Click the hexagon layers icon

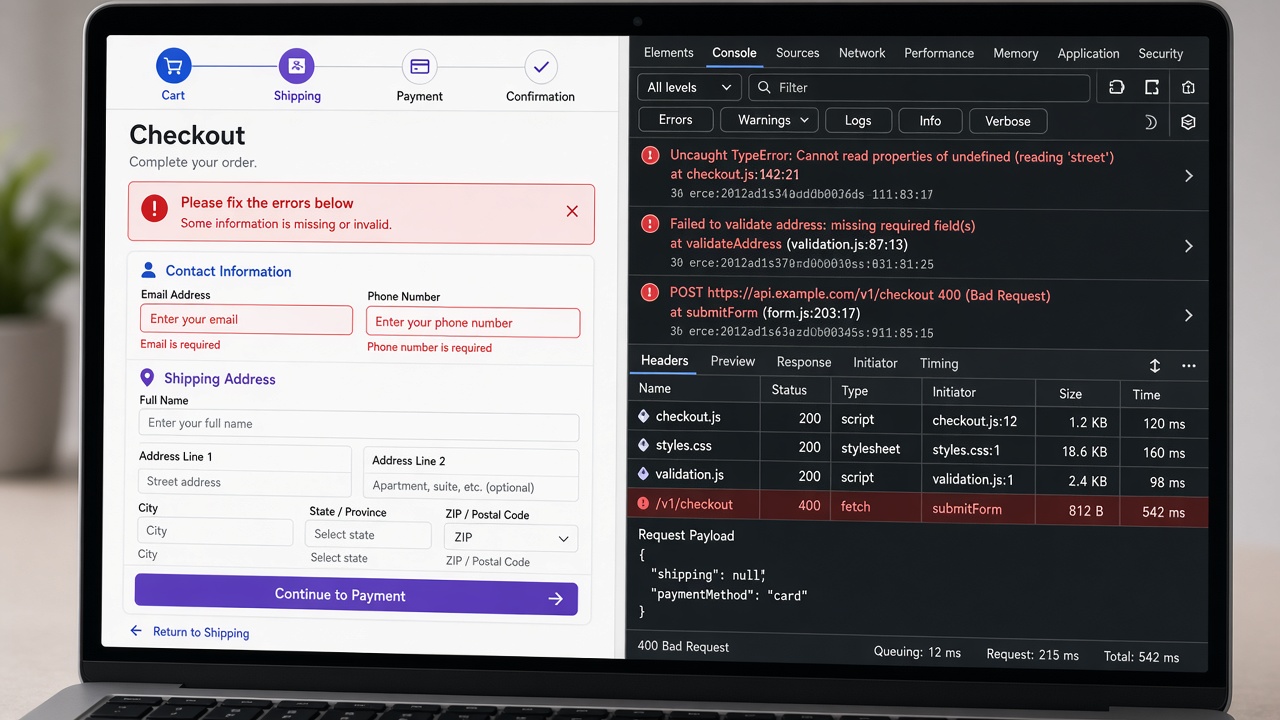click(1188, 122)
